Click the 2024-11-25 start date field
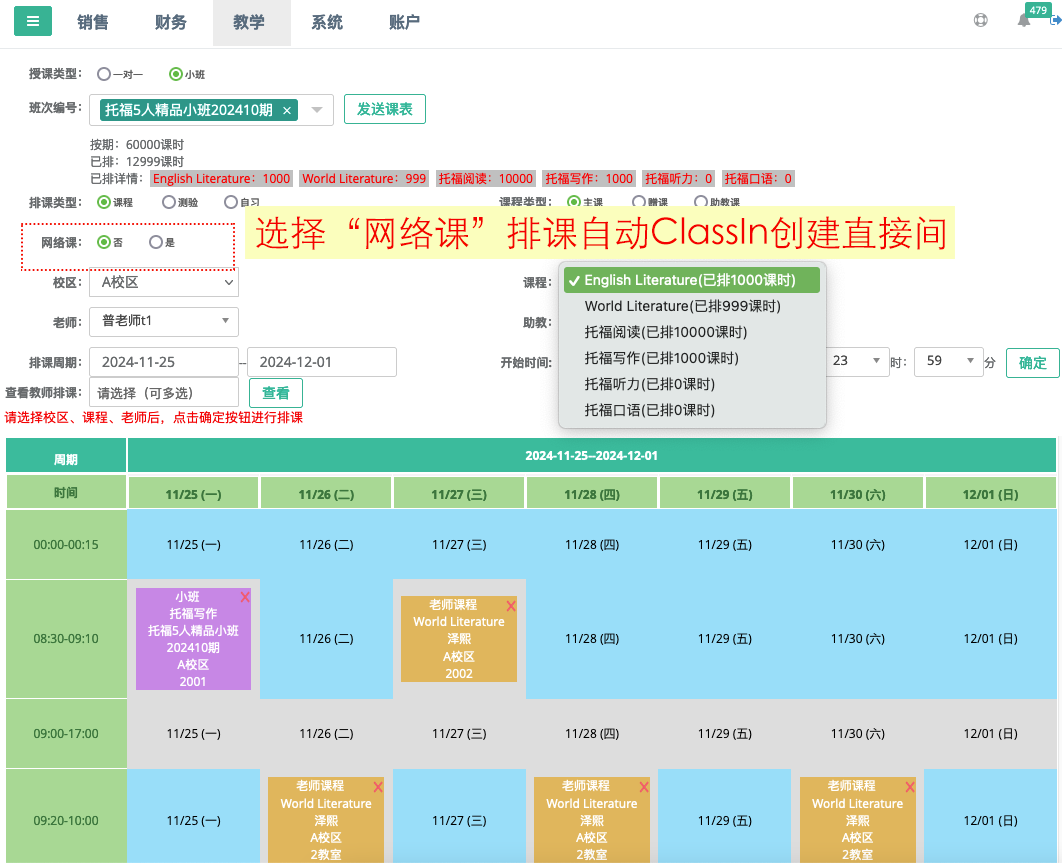Screen dimensions: 1062x863 [x=164, y=362]
